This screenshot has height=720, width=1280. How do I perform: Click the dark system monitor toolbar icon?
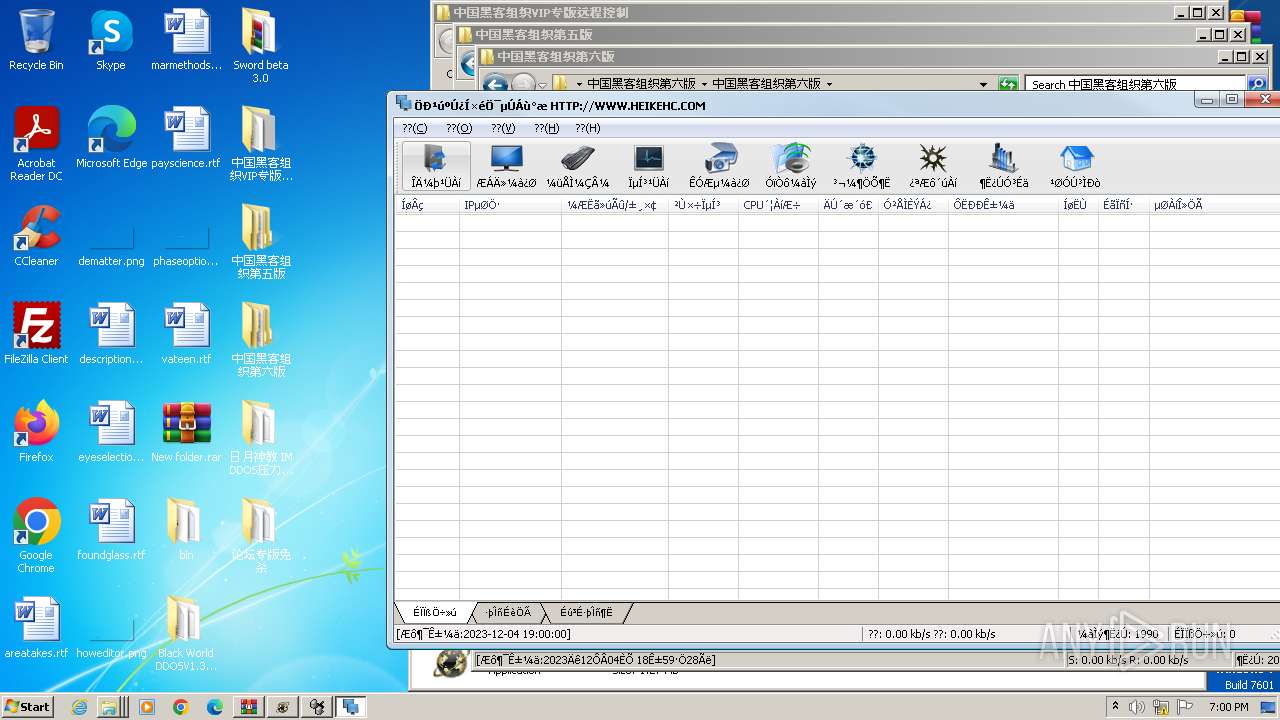point(648,166)
